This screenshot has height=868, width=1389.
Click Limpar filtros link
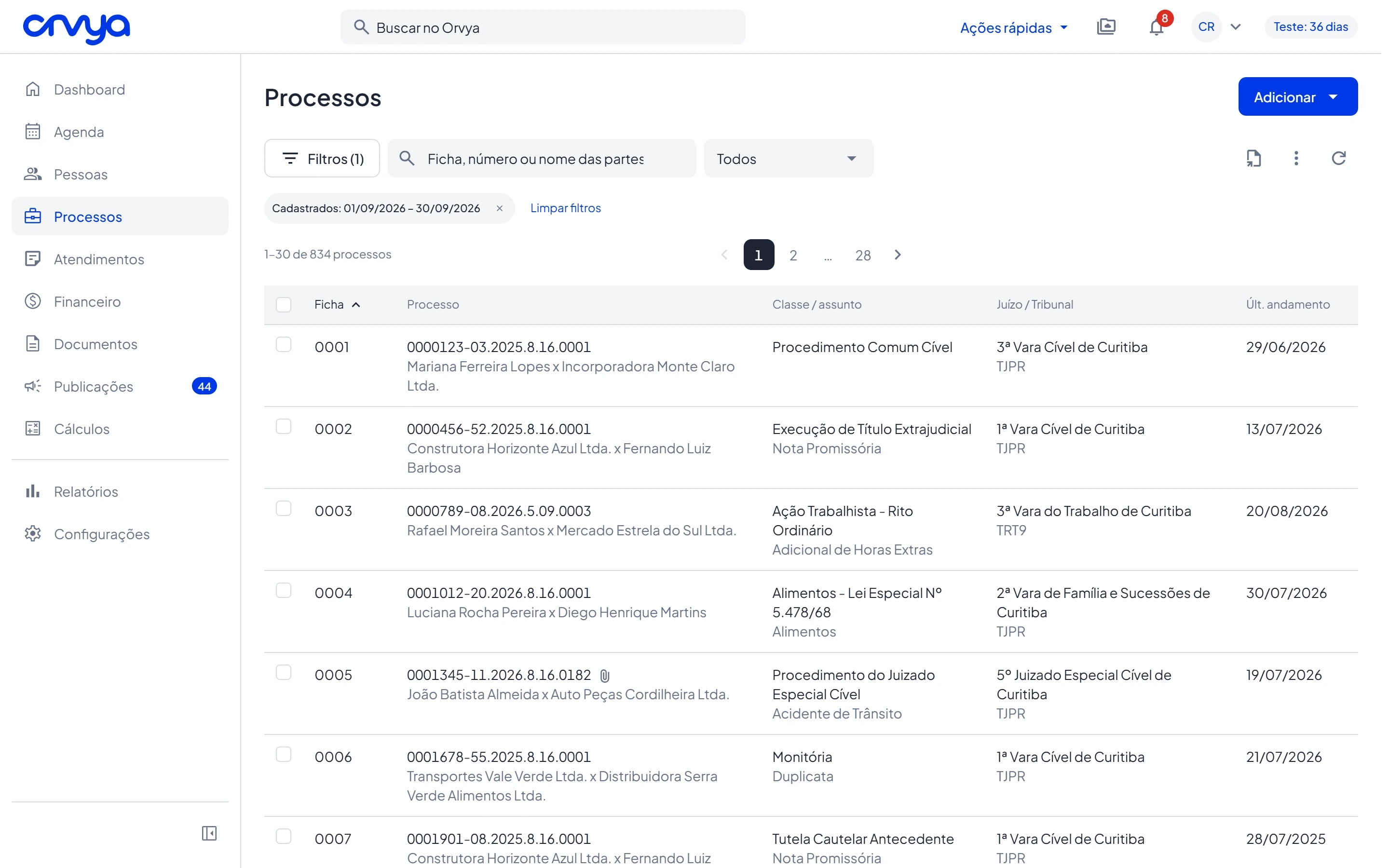coord(565,208)
